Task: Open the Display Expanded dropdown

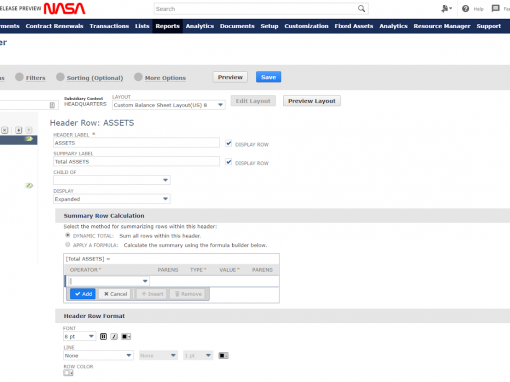Action: [x=112, y=199]
